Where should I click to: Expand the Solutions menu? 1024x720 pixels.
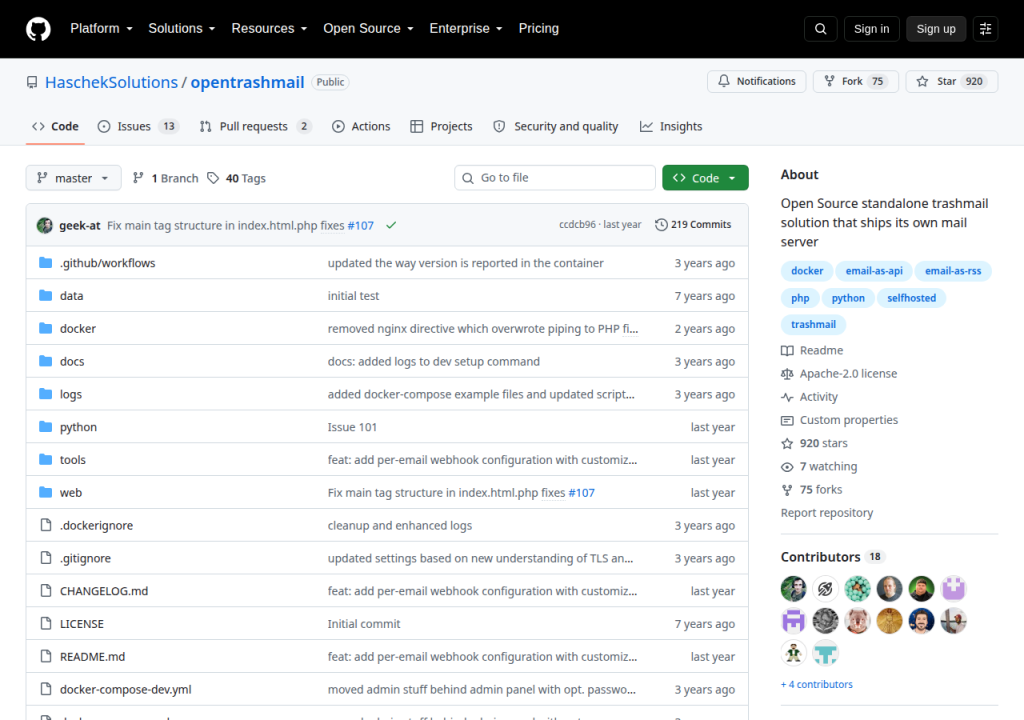pyautogui.click(x=182, y=29)
